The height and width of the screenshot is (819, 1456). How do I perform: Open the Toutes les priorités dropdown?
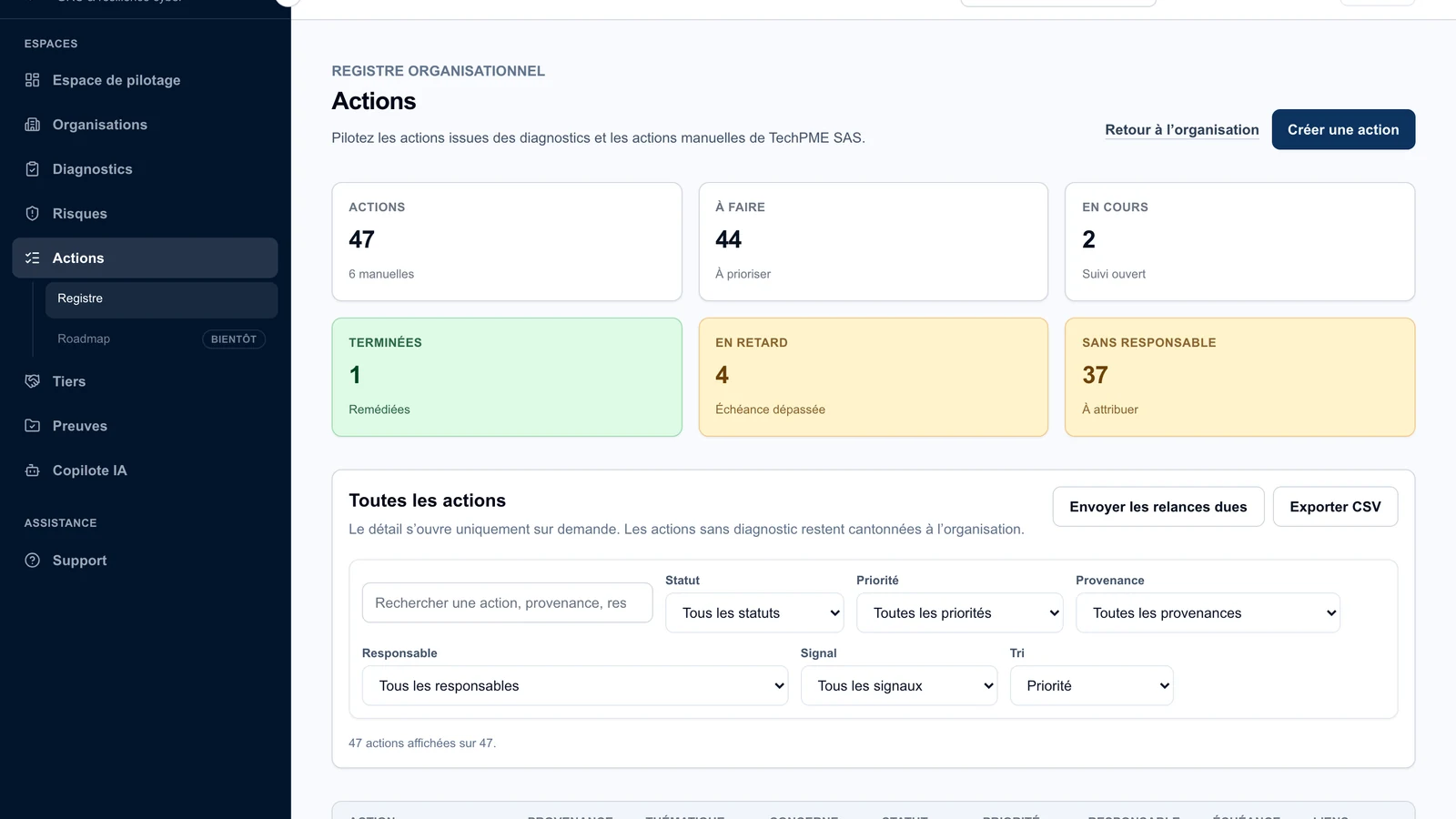click(959, 613)
